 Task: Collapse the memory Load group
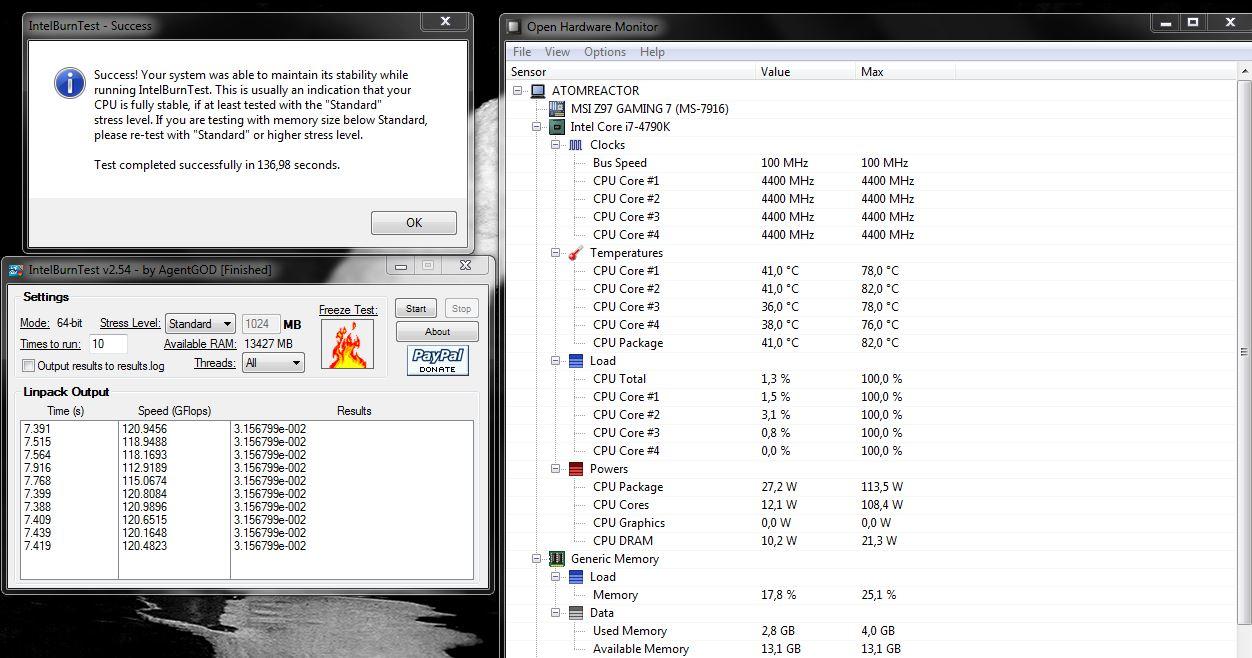(x=556, y=577)
